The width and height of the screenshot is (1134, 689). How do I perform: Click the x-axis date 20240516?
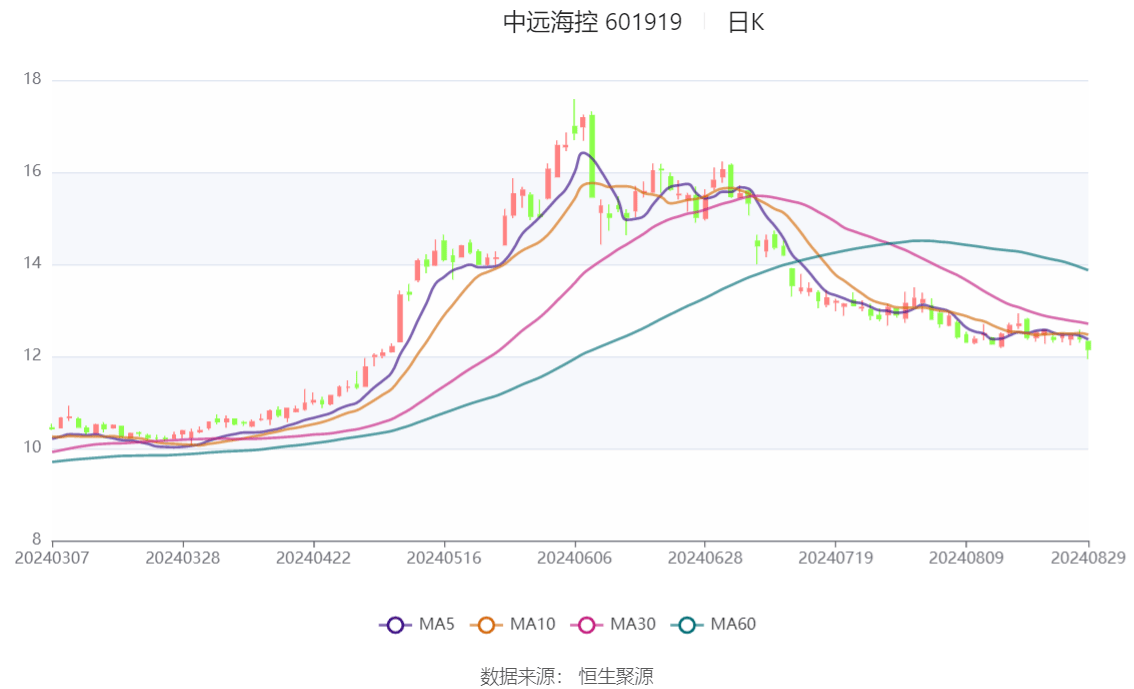444,558
